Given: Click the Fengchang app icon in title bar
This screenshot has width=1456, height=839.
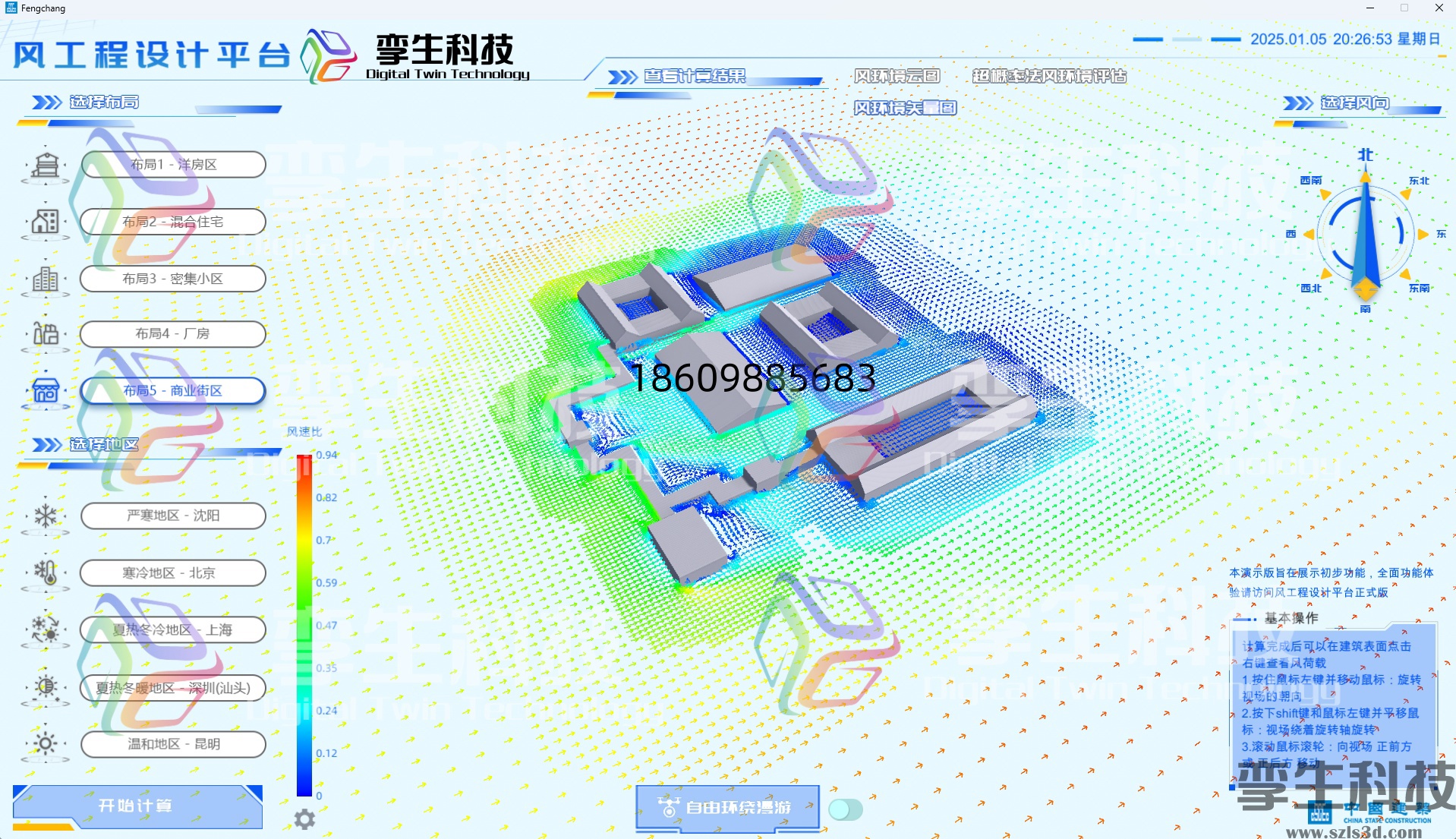Looking at the screenshot, I should click(11, 8).
